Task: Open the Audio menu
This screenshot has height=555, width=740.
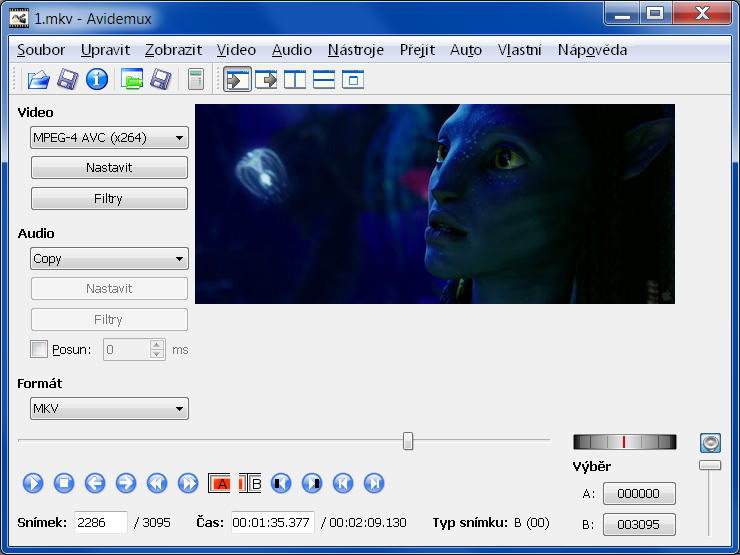Action: [x=292, y=50]
